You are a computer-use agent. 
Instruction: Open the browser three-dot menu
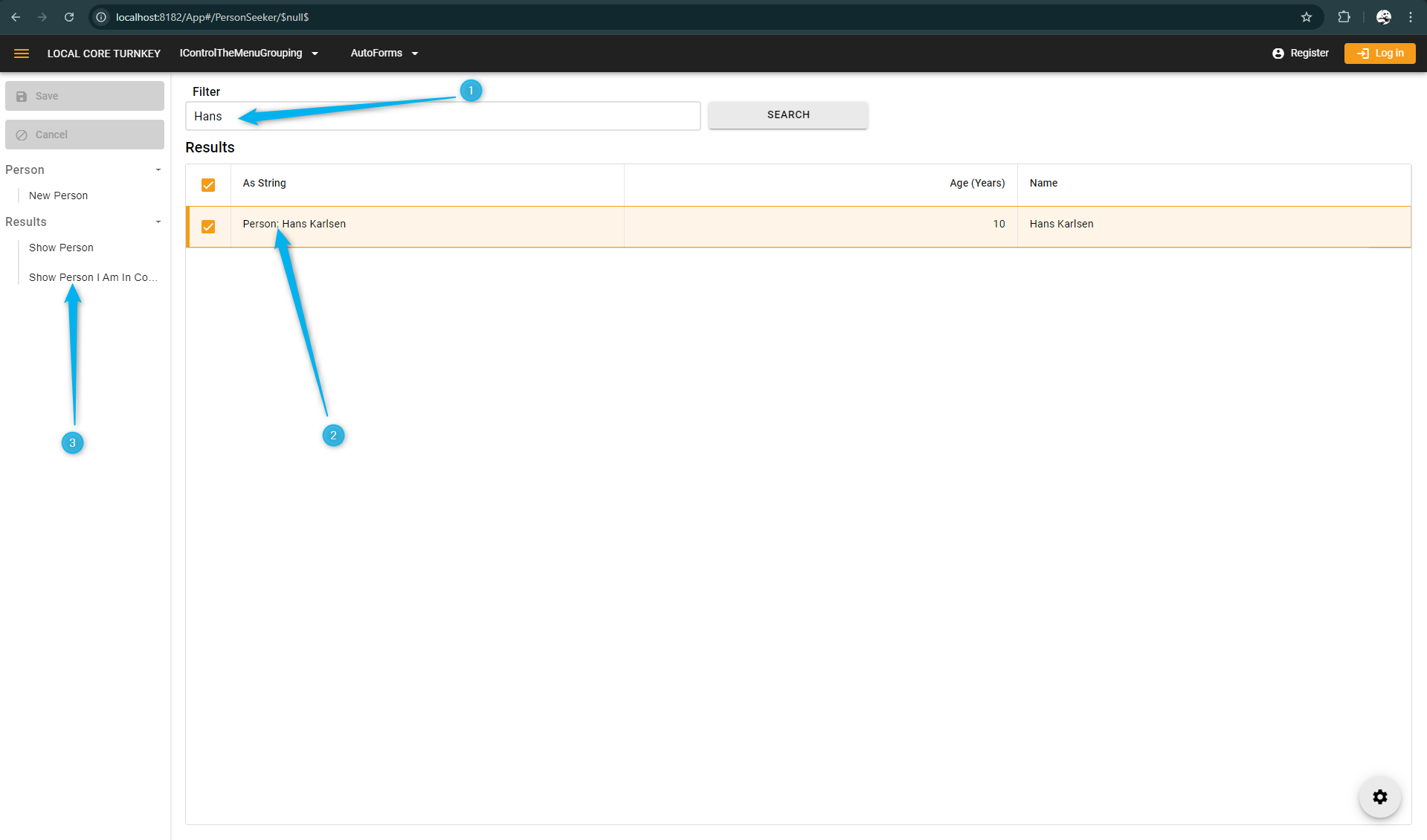(x=1411, y=17)
